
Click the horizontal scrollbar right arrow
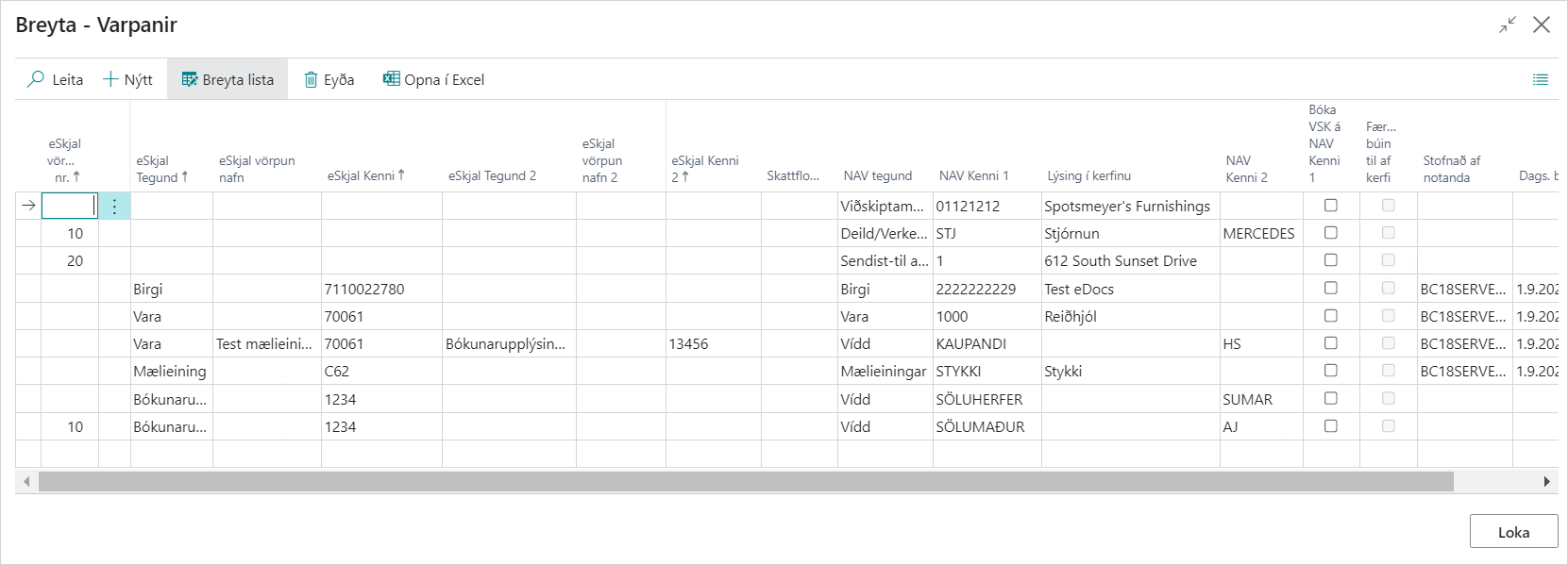coord(1546,482)
